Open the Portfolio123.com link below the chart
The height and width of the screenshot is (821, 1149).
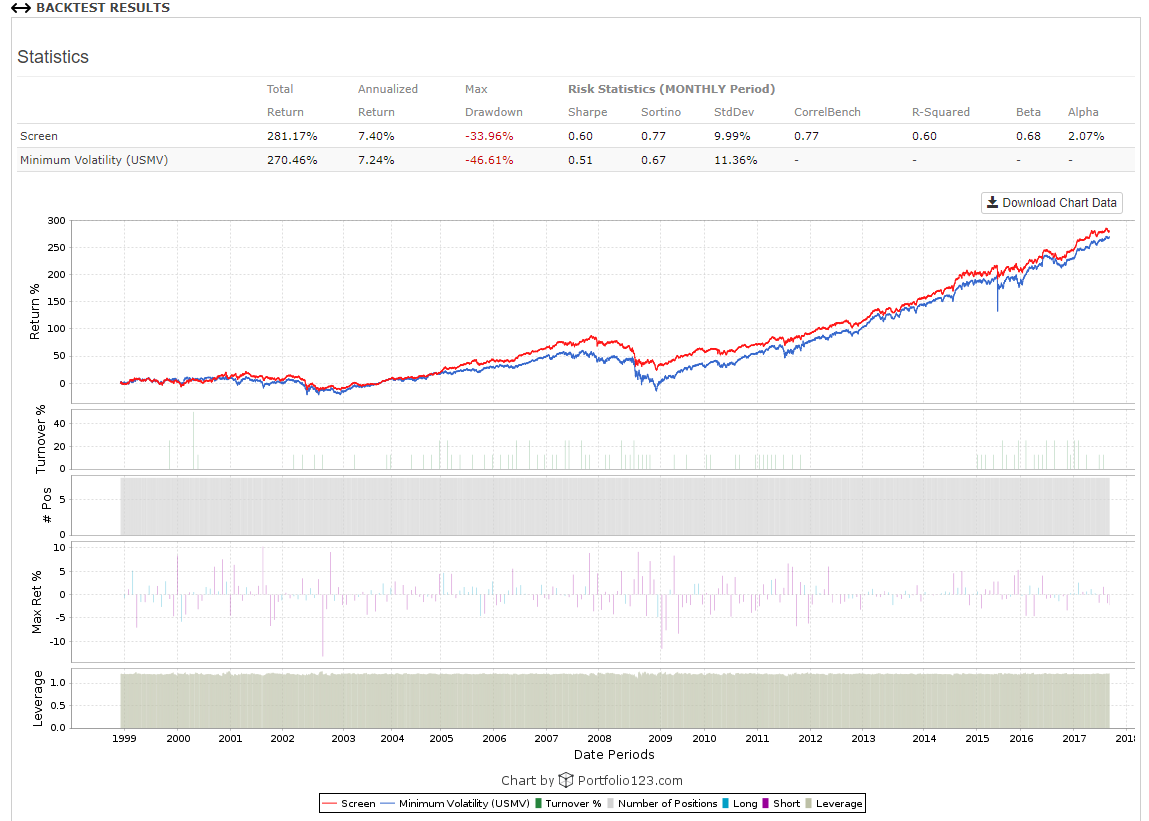pyautogui.click(x=630, y=780)
